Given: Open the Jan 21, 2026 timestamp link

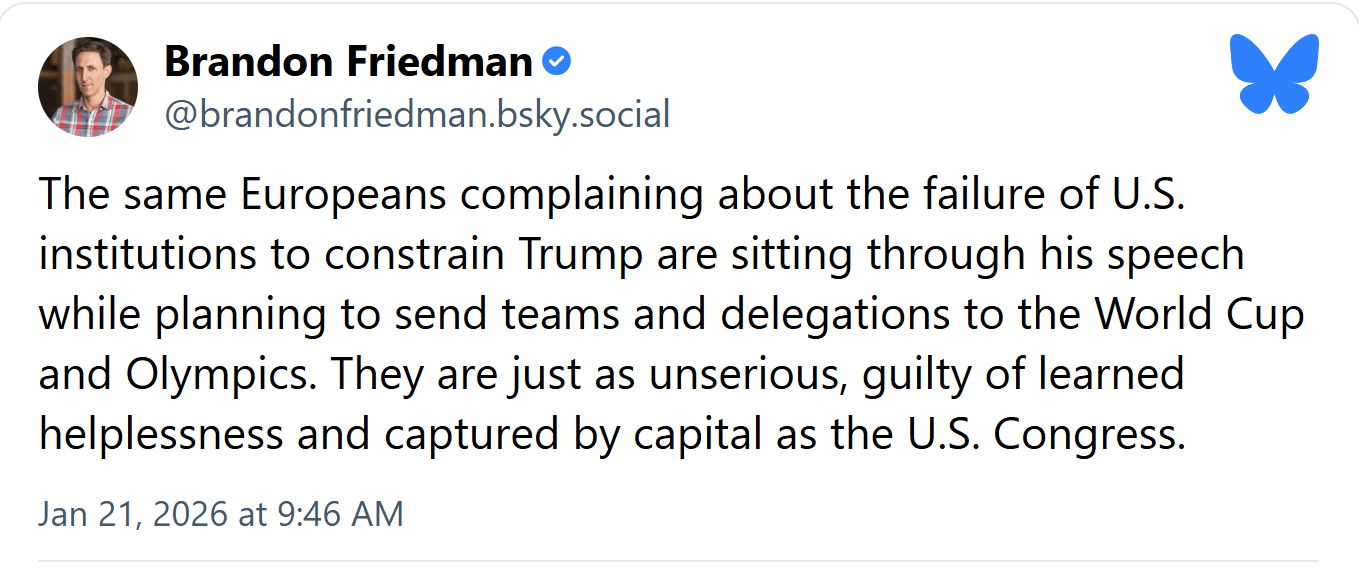Looking at the screenshot, I should pos(221,514).
